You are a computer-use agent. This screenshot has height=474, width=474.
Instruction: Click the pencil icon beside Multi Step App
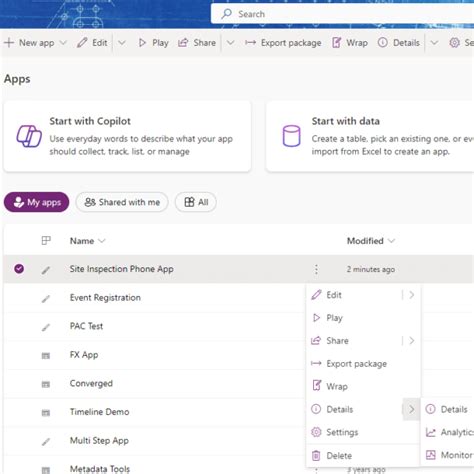click(46, 441)
